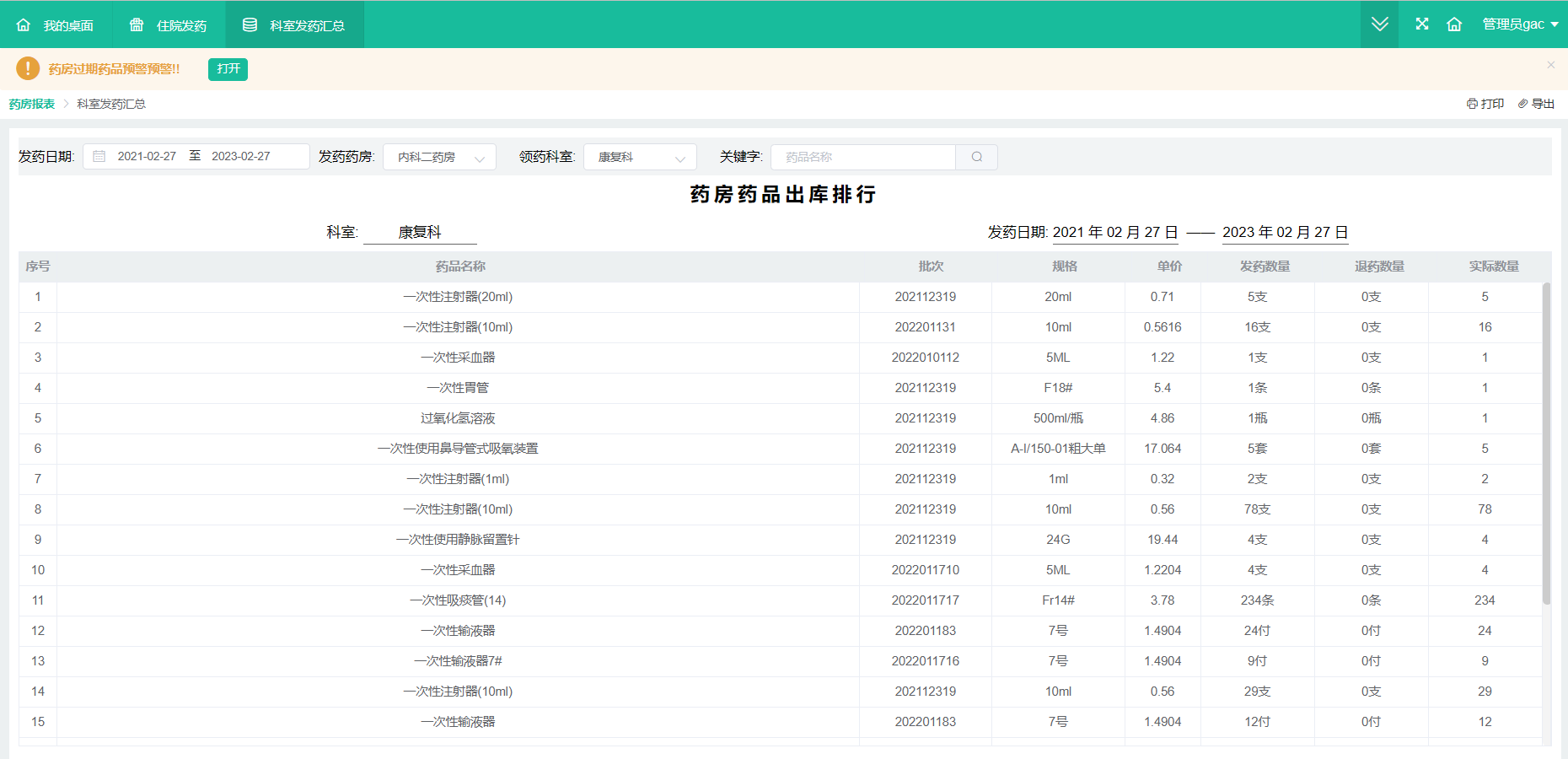Click the home icon in top-right header
Viewport: 1568px width, 759px height.
[1454, 24]
